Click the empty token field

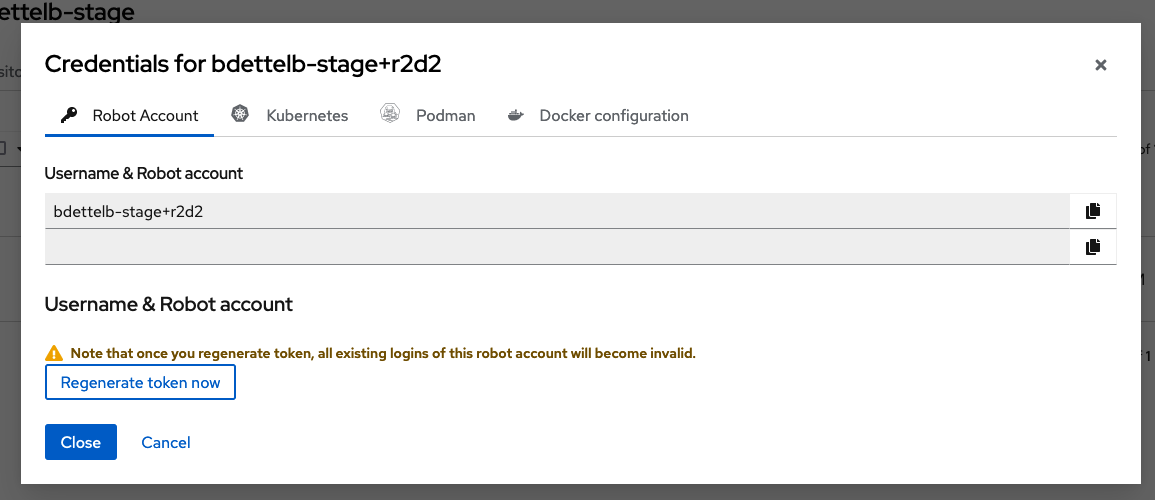click(x=556, y=247)
